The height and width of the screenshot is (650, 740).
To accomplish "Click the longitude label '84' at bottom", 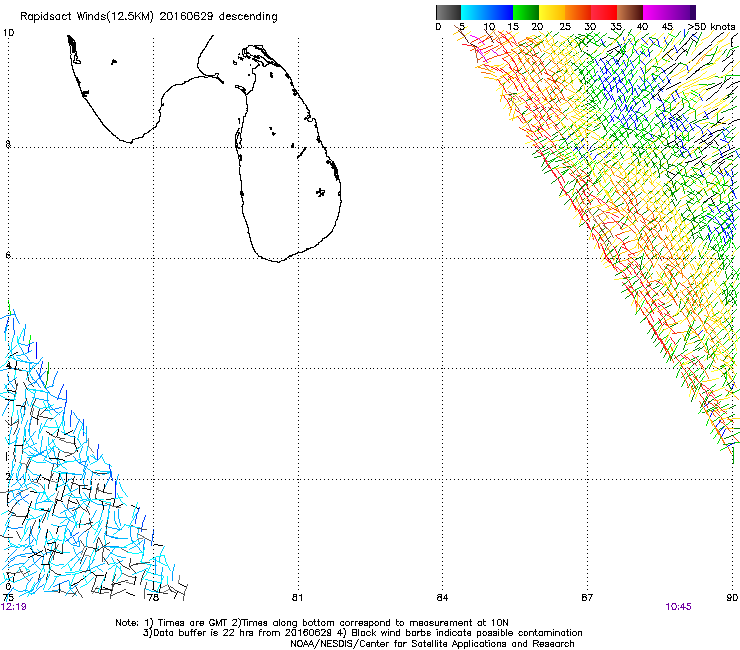I will pyautogui.click(x=442, y=598).
